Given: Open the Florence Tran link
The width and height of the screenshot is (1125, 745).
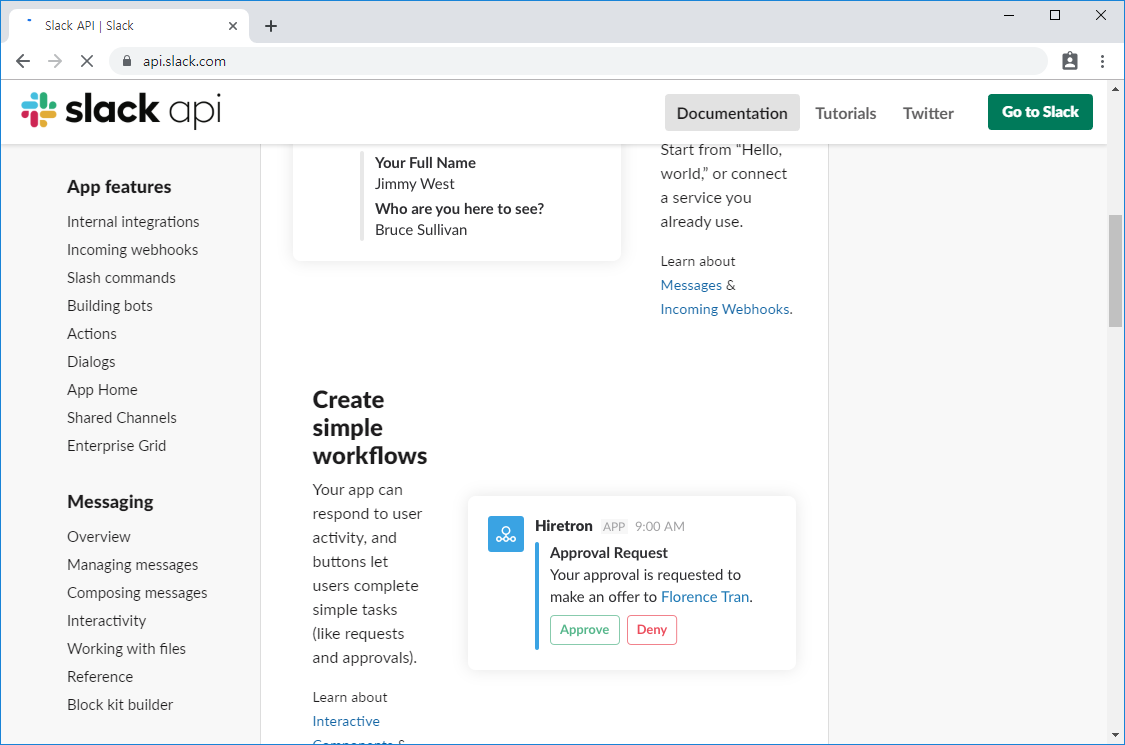Looking at the screenshot, I should tap(705, 596).
